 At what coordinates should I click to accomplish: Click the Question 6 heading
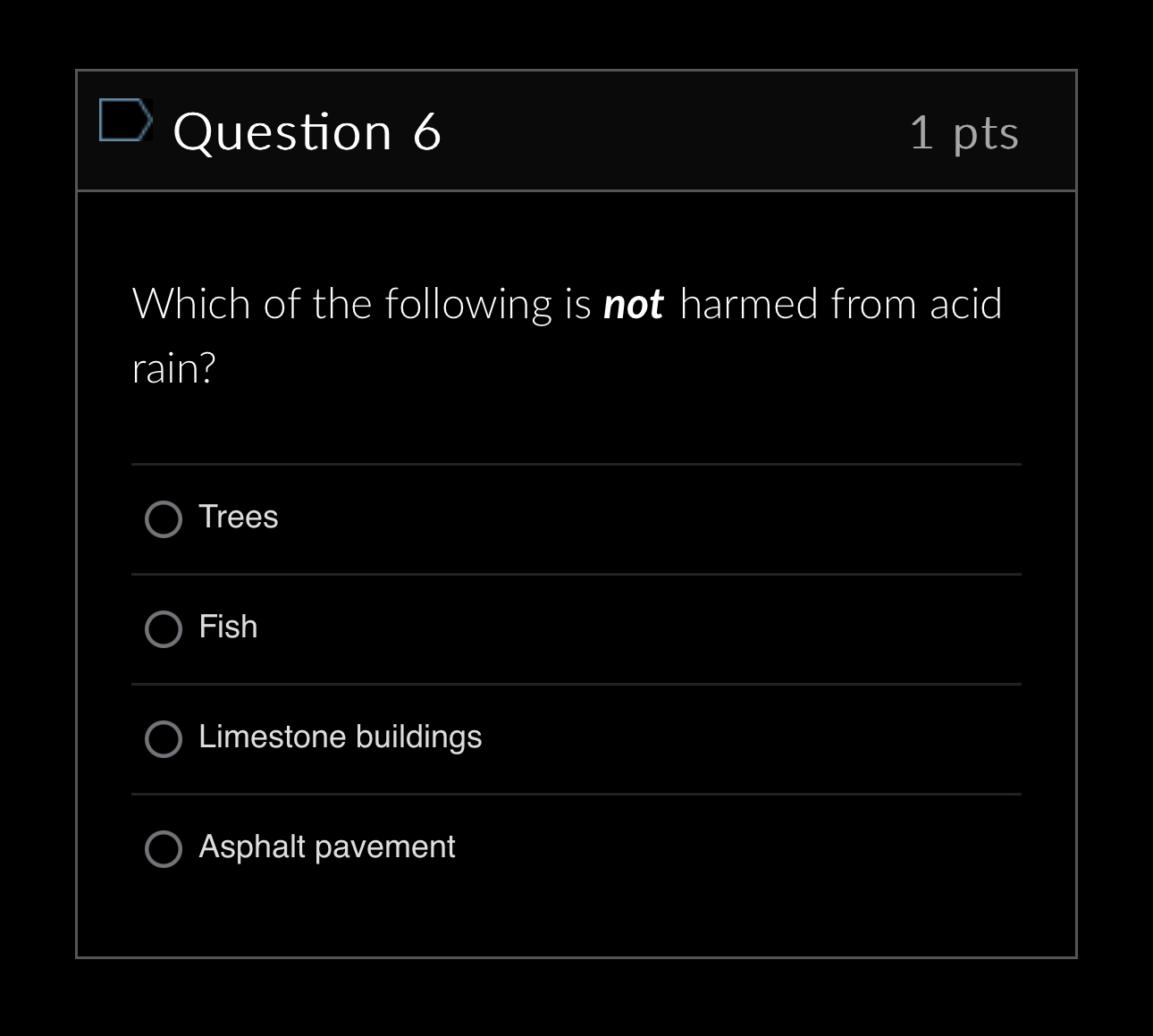307,131
